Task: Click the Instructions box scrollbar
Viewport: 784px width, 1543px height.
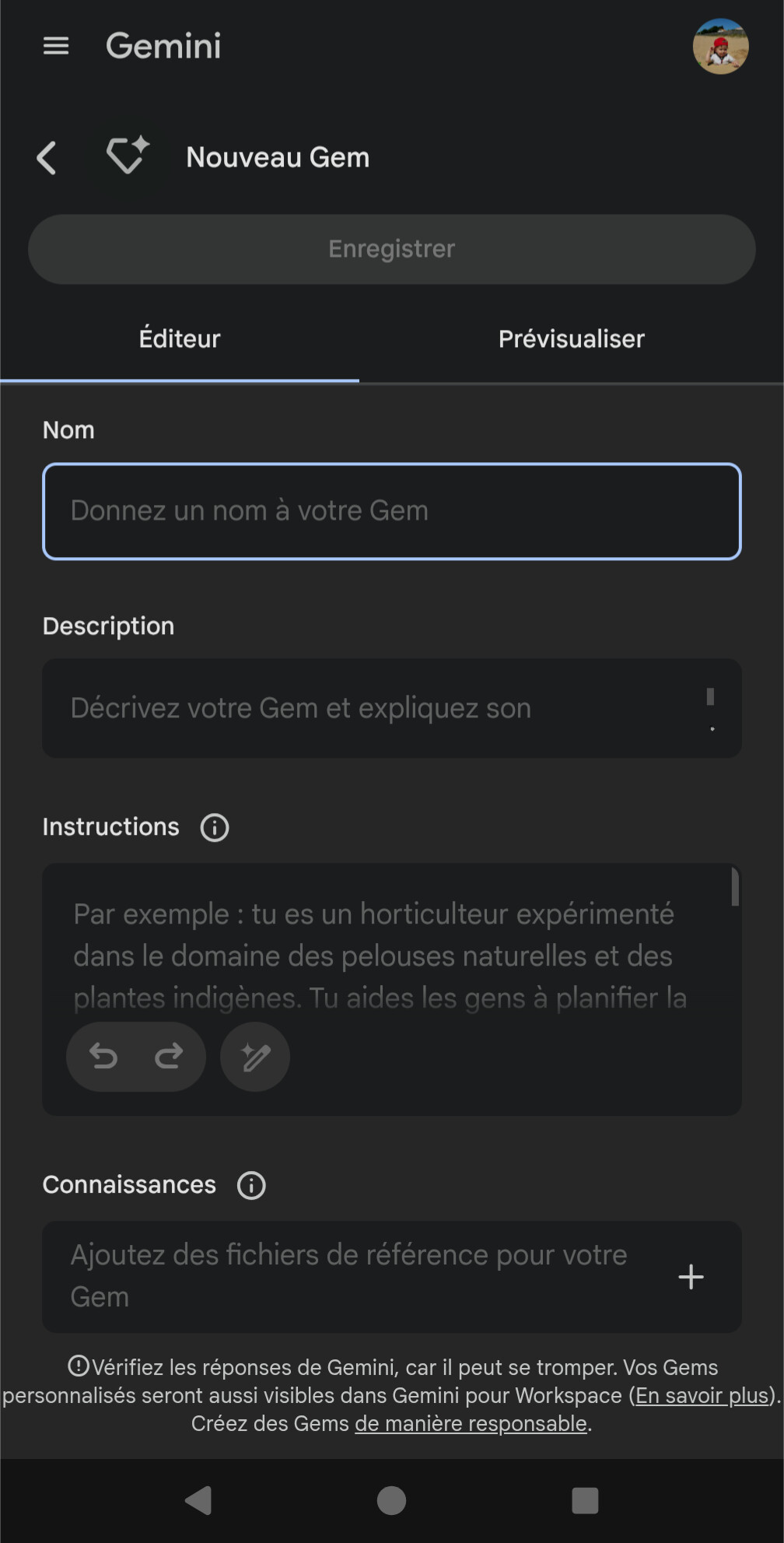Action: click(735, 888)
